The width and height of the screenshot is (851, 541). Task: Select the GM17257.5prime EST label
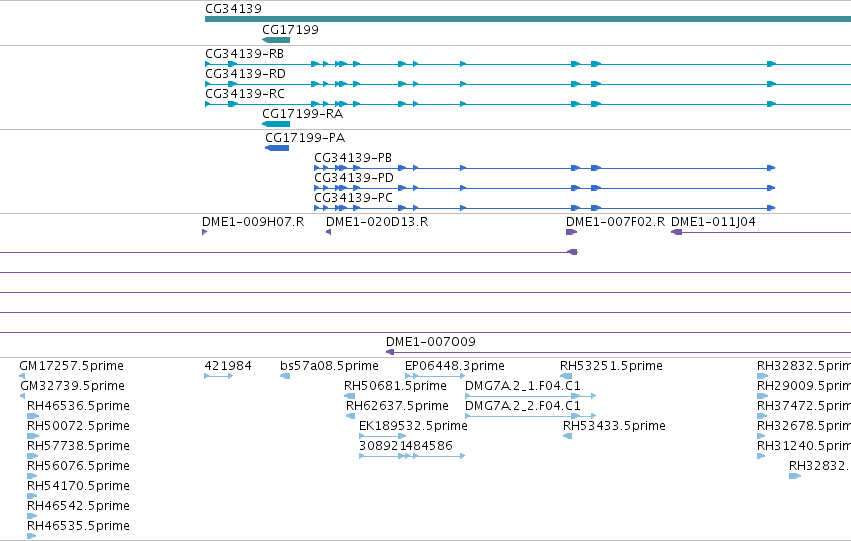72,366
